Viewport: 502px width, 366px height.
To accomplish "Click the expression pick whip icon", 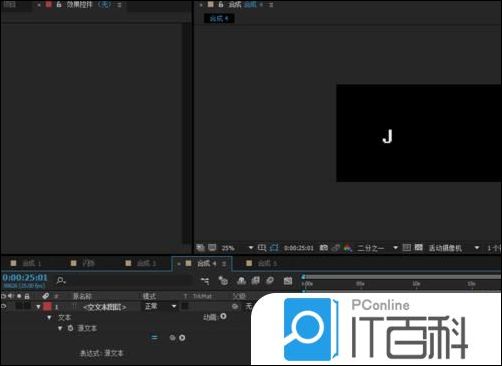I will pyautogui.click(x=172, y=338).
